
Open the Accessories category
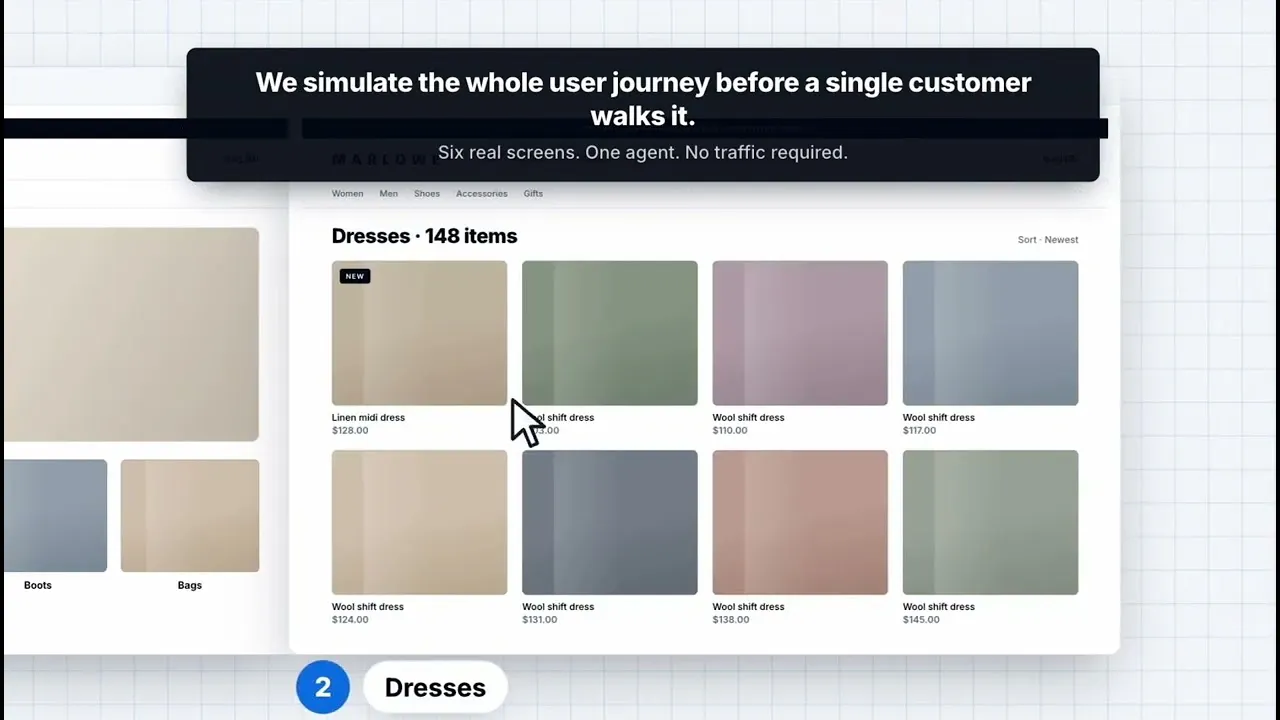(481, 194)
